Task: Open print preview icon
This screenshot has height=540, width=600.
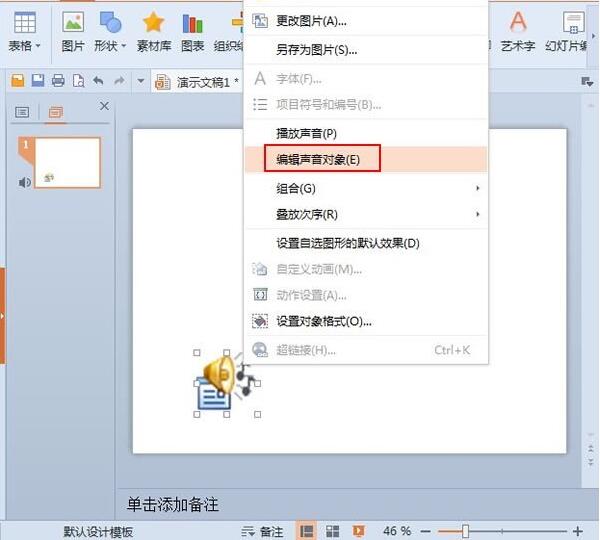Action: click(x=78, y=81)
